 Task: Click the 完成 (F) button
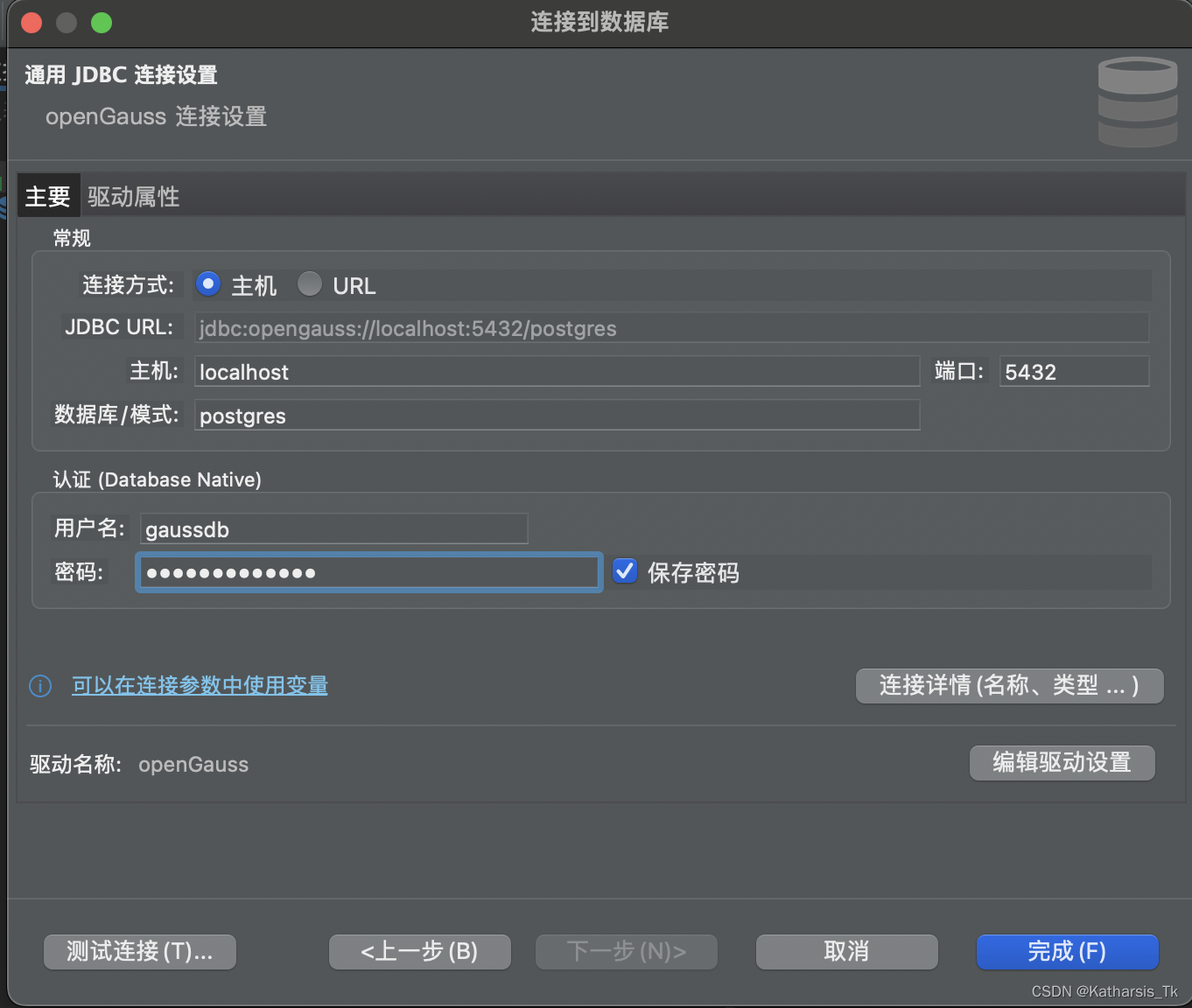[x=1067, y=952]
